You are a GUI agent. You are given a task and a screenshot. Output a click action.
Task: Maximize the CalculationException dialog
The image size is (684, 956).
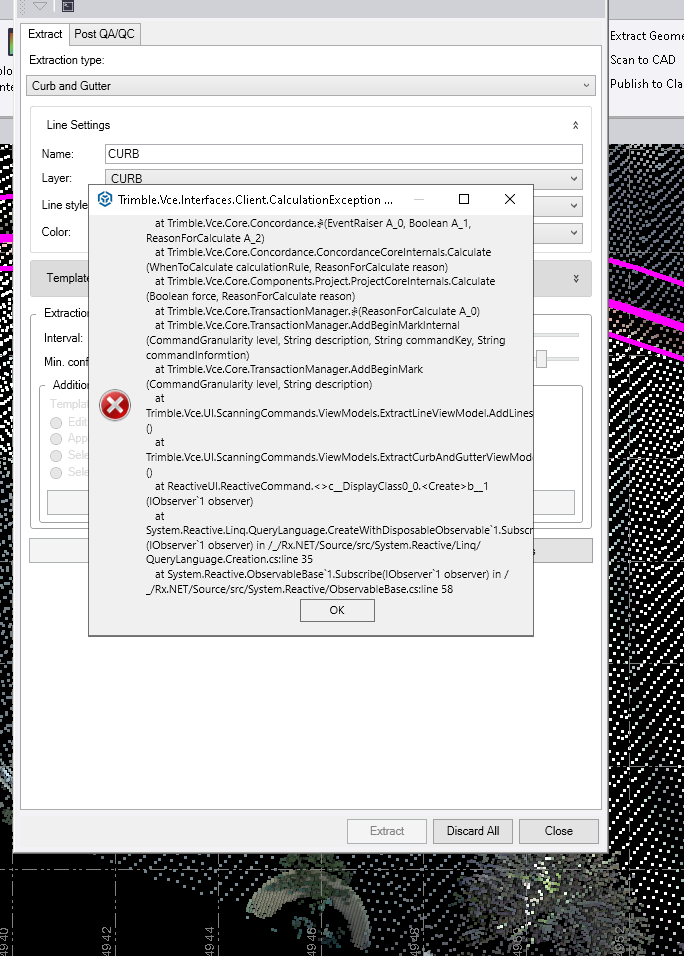(x=464, y=199)
